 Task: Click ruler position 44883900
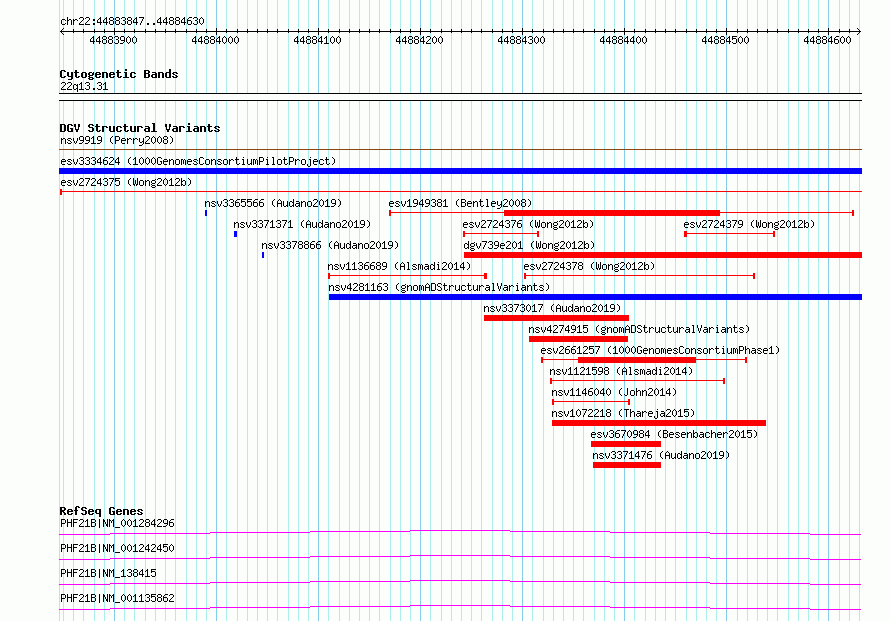[x=114, y=40]
